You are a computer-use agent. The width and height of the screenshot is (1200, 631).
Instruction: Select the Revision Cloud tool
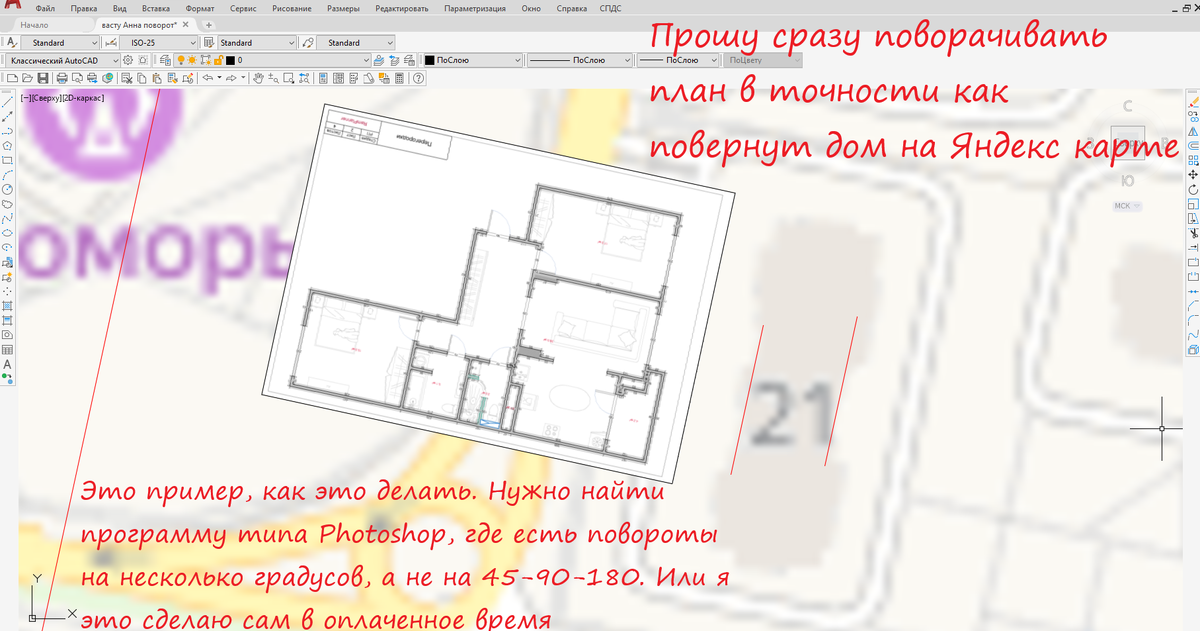(7, 204)
